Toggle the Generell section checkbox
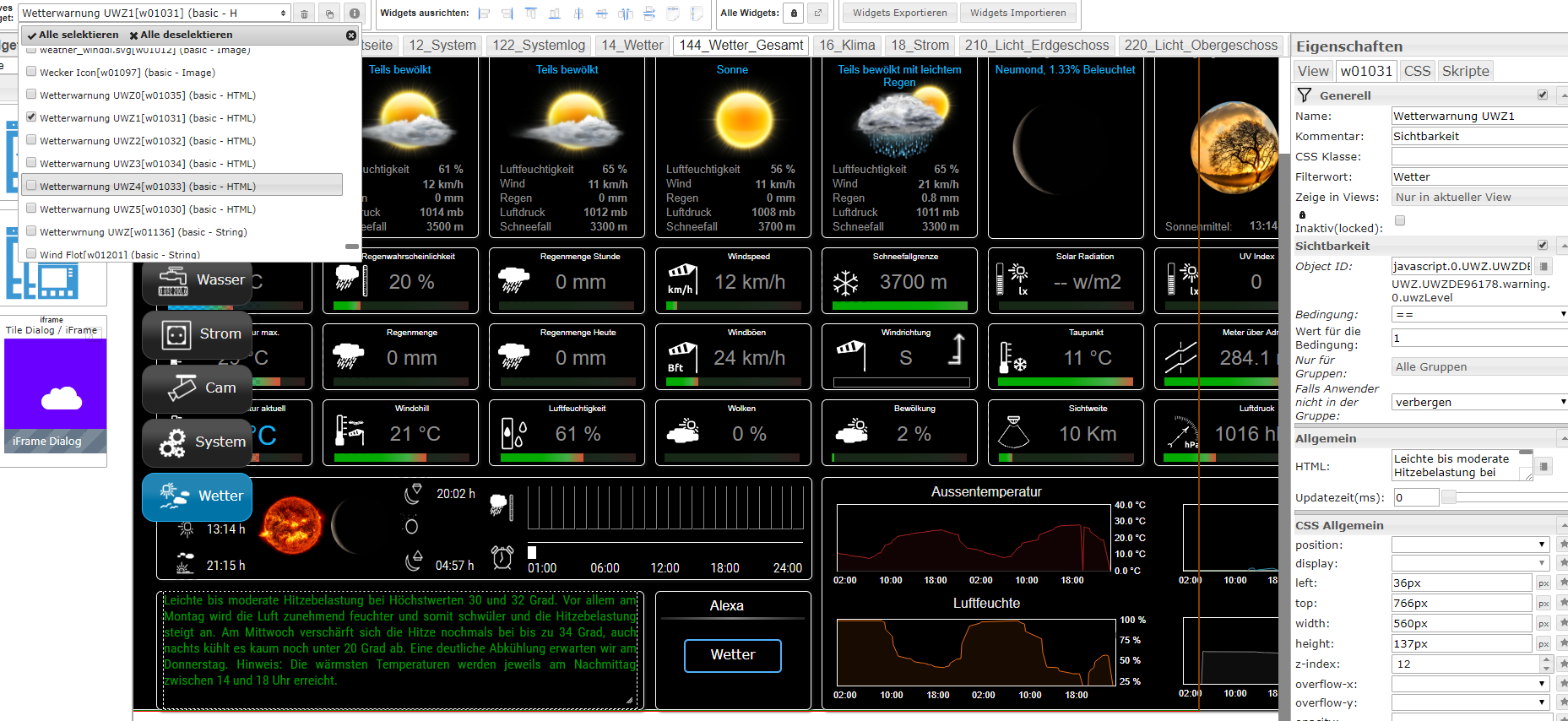Screen dimensions: 1568x721 tap(1543, 95)
